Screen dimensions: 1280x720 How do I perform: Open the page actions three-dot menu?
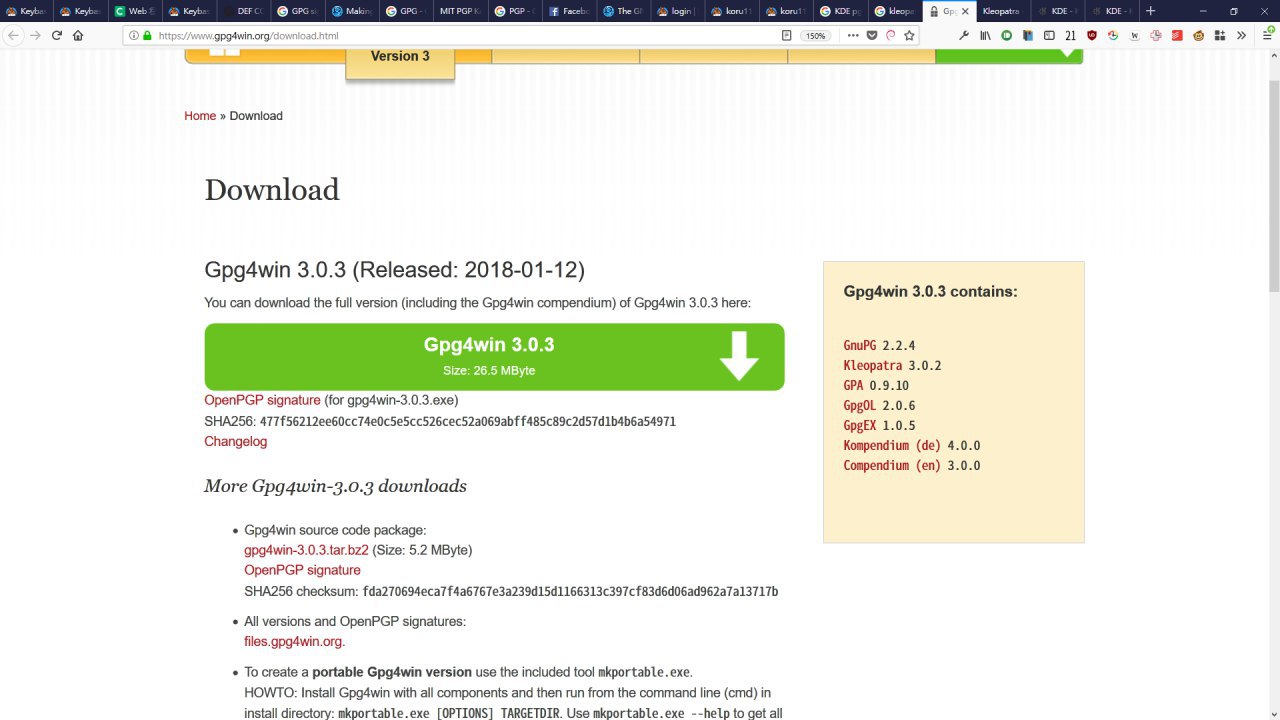point(852,36)
